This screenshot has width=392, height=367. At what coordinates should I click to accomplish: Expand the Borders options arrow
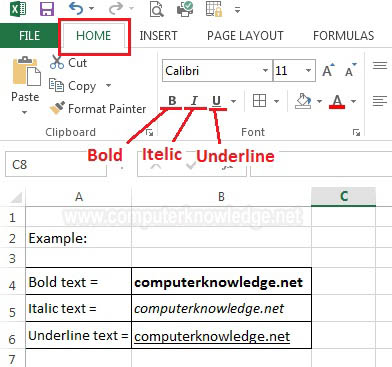pos(276,101)
